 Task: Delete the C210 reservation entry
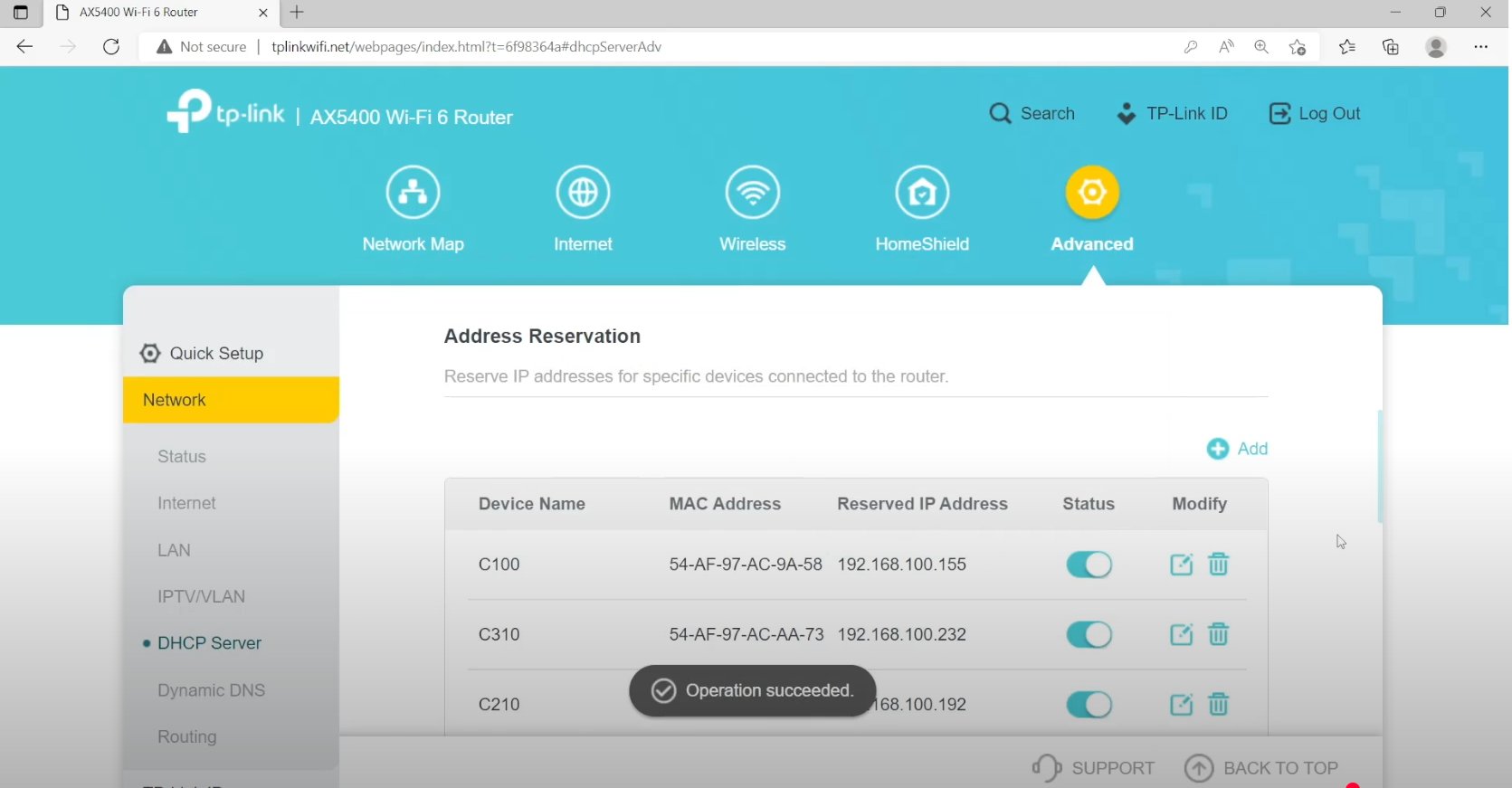[x=1219, y=705]
